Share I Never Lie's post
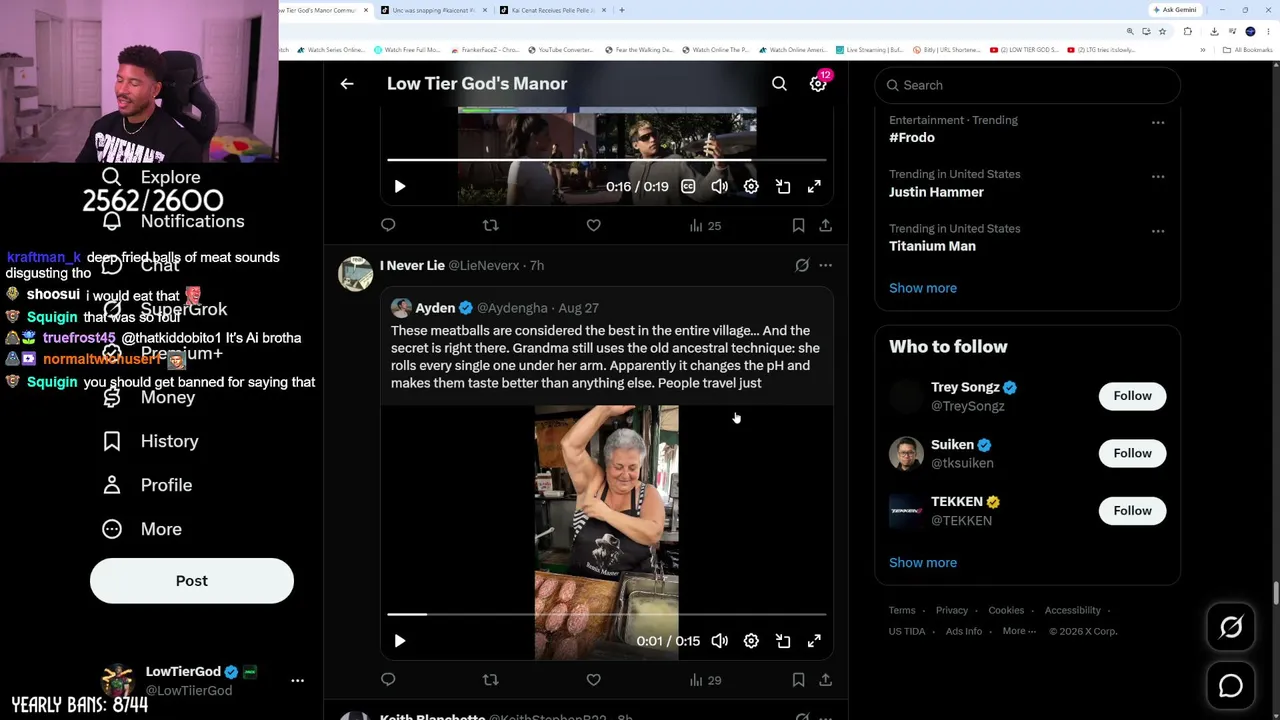The width and height of the screenshot is (1280, 720). (x=825, y=680)
